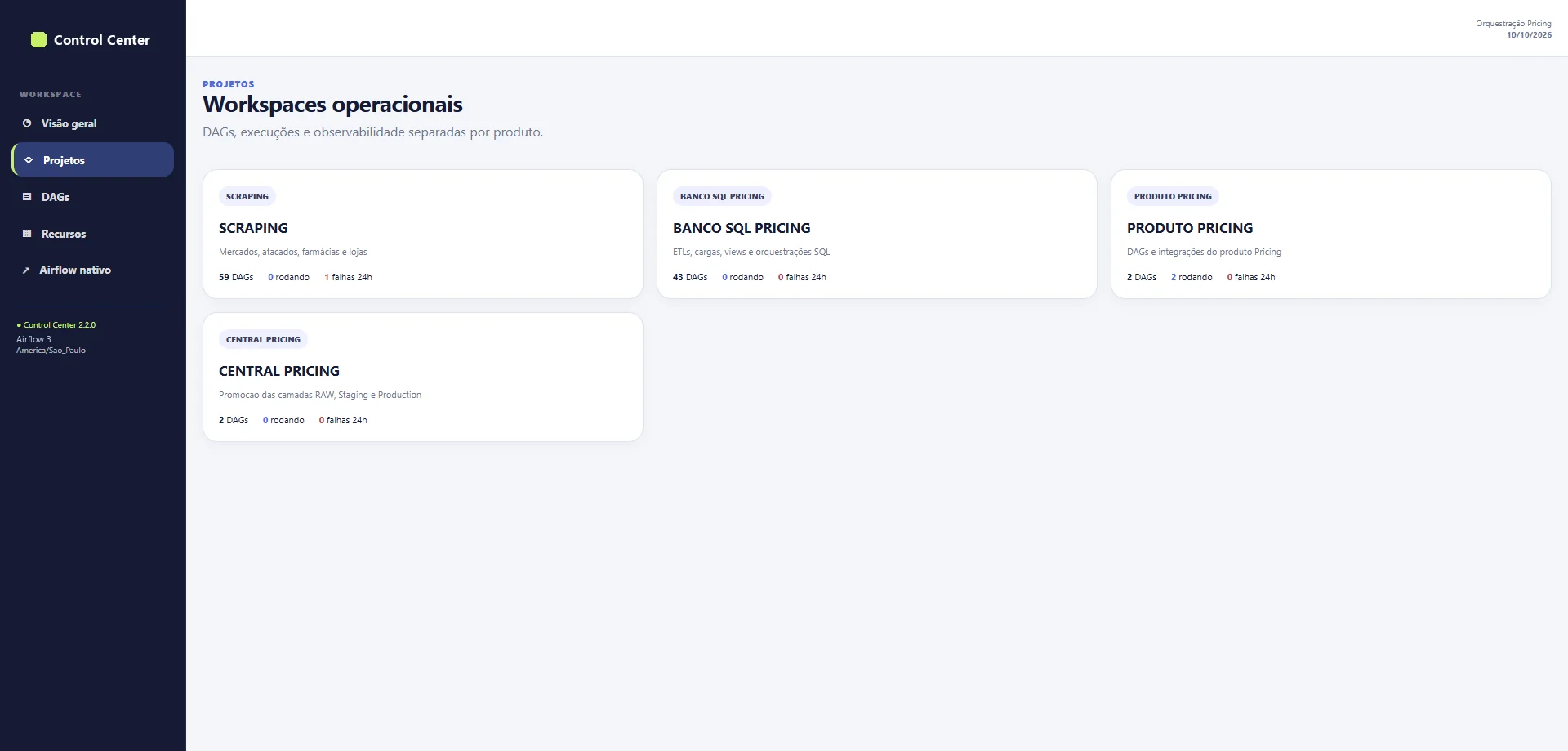The height and width of the screenshot is (751, 1568).
Task: Go to the DAGs section
Action: coord(93,197)
